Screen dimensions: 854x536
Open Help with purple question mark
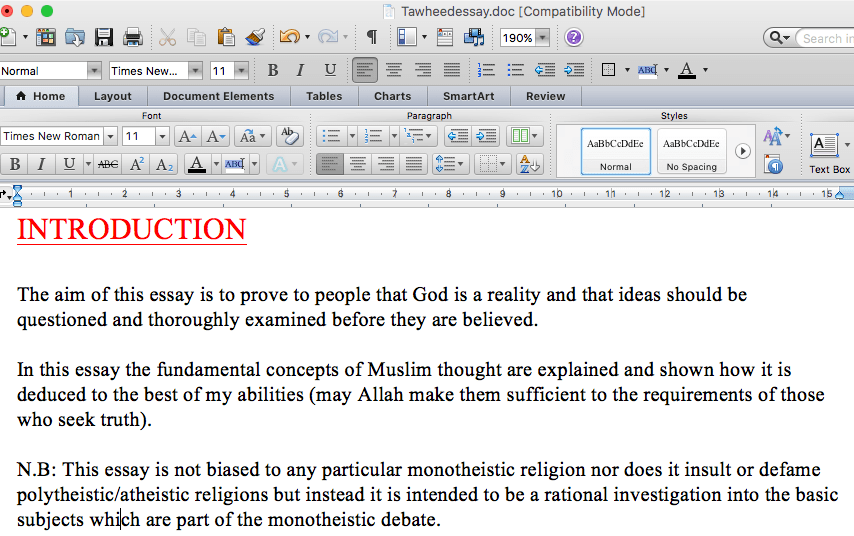pyautogui.click(x=574, y=38)
